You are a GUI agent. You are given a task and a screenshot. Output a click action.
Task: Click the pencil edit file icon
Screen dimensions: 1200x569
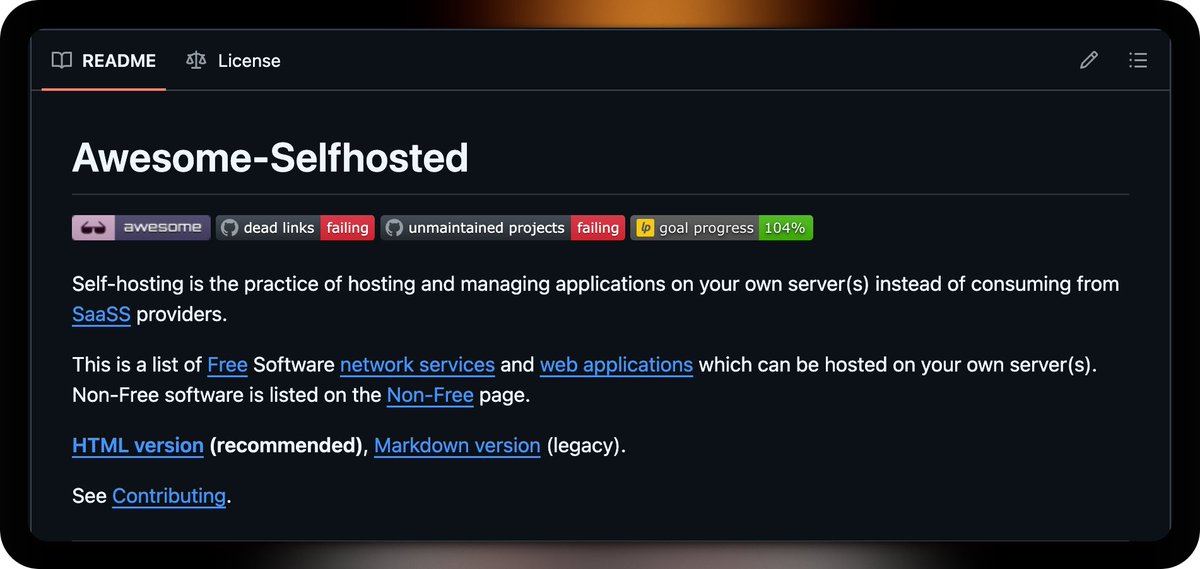pyautogui.click(x=1089, y=61)
